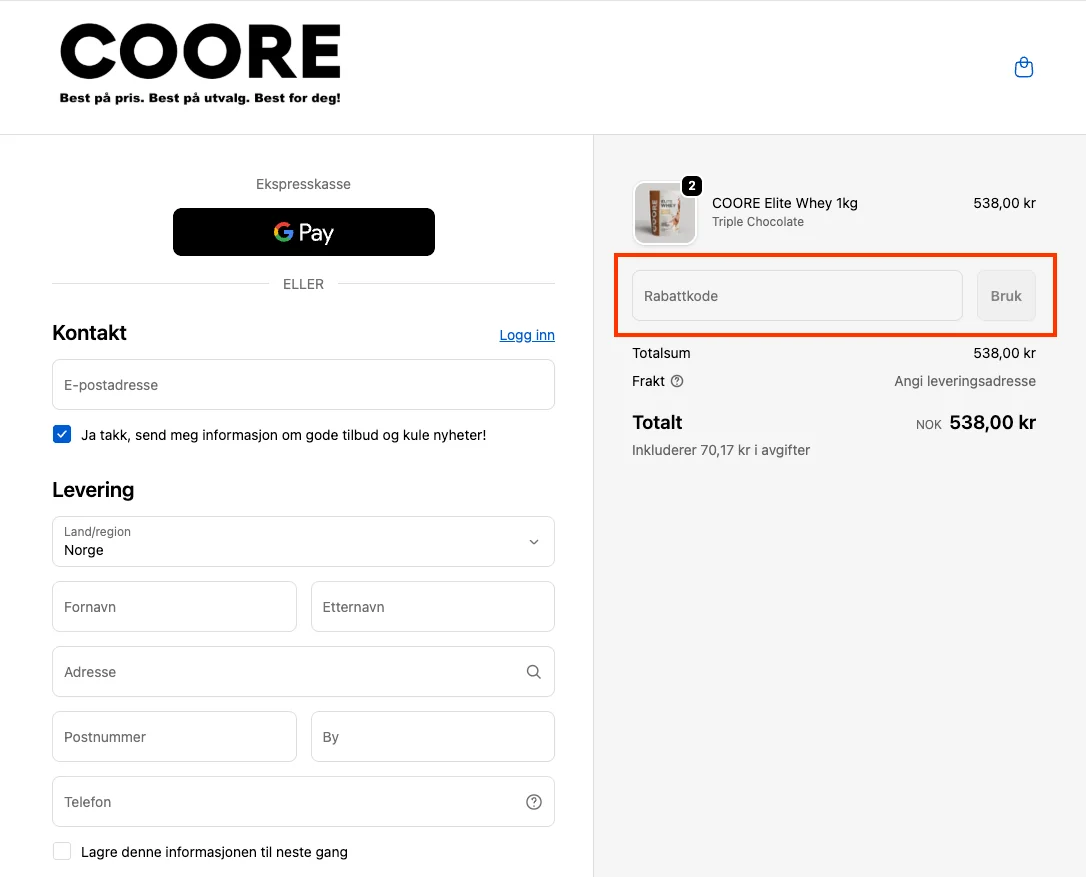Focus the Rabattkode input field
The width and height of the screenshot is (1086, 877).
pos(797,296)
